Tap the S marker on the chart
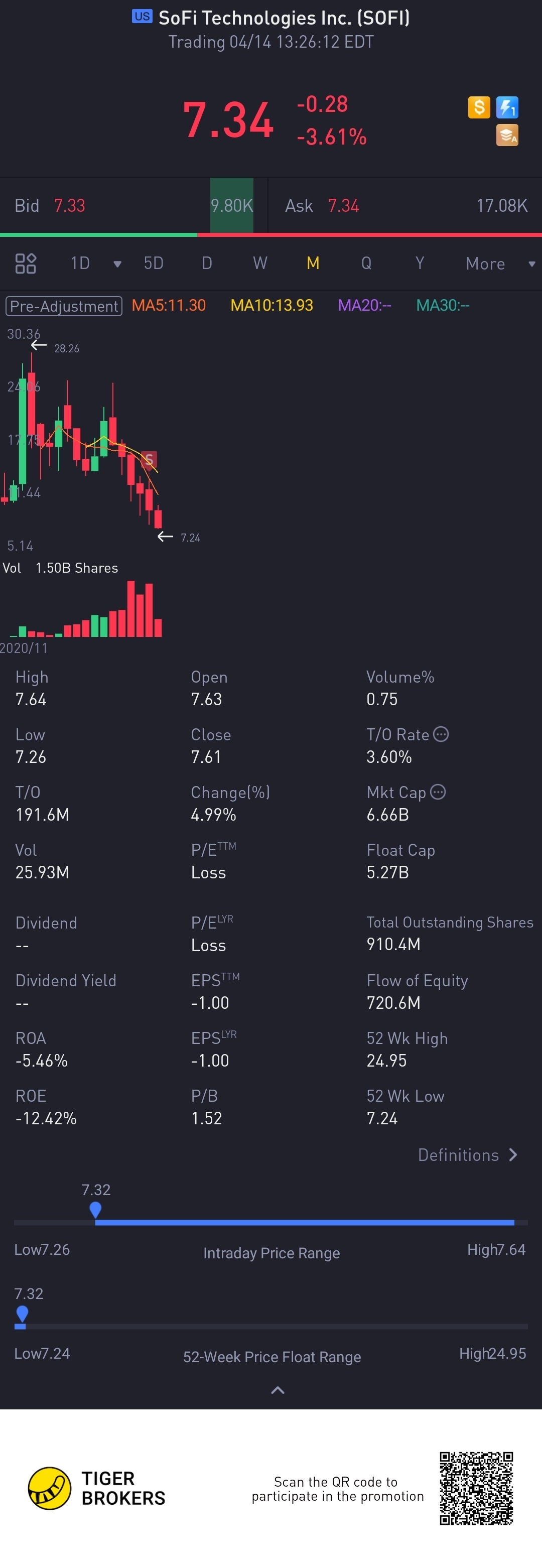The height and width of the screenshot is (1568, 542). [x=149, y=459]
